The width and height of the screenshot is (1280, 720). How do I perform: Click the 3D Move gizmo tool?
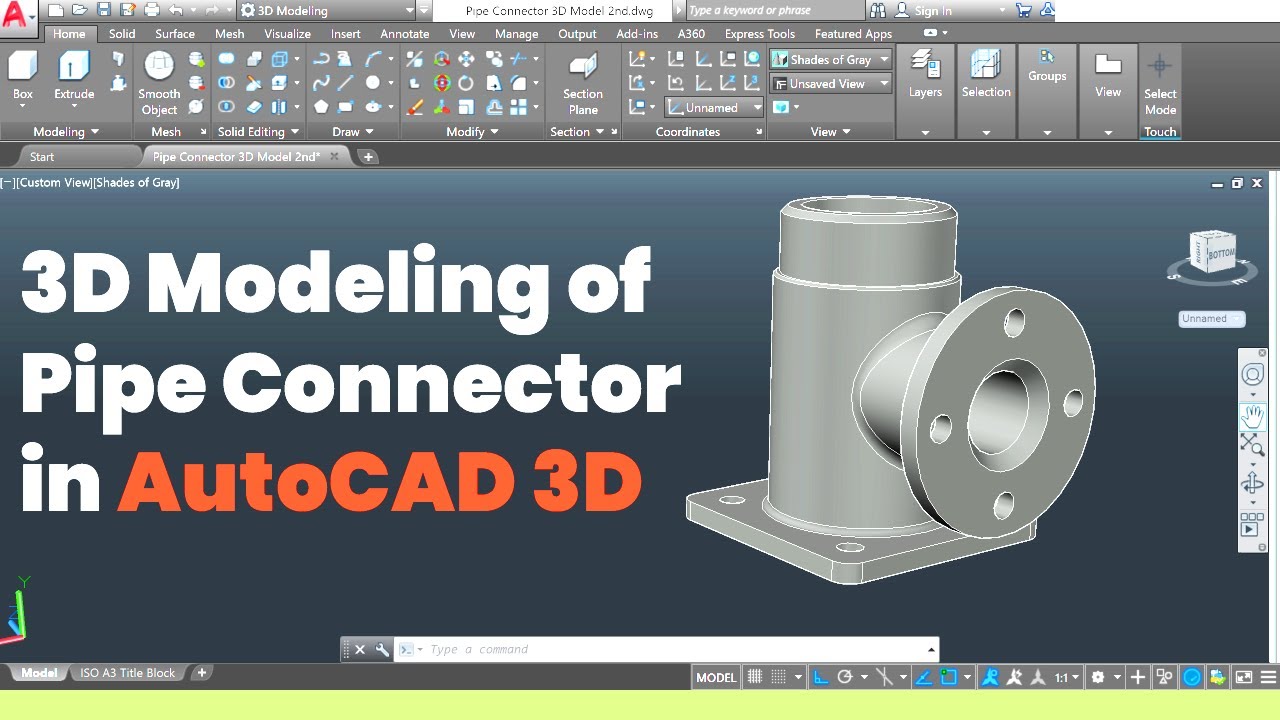point(442,58)
